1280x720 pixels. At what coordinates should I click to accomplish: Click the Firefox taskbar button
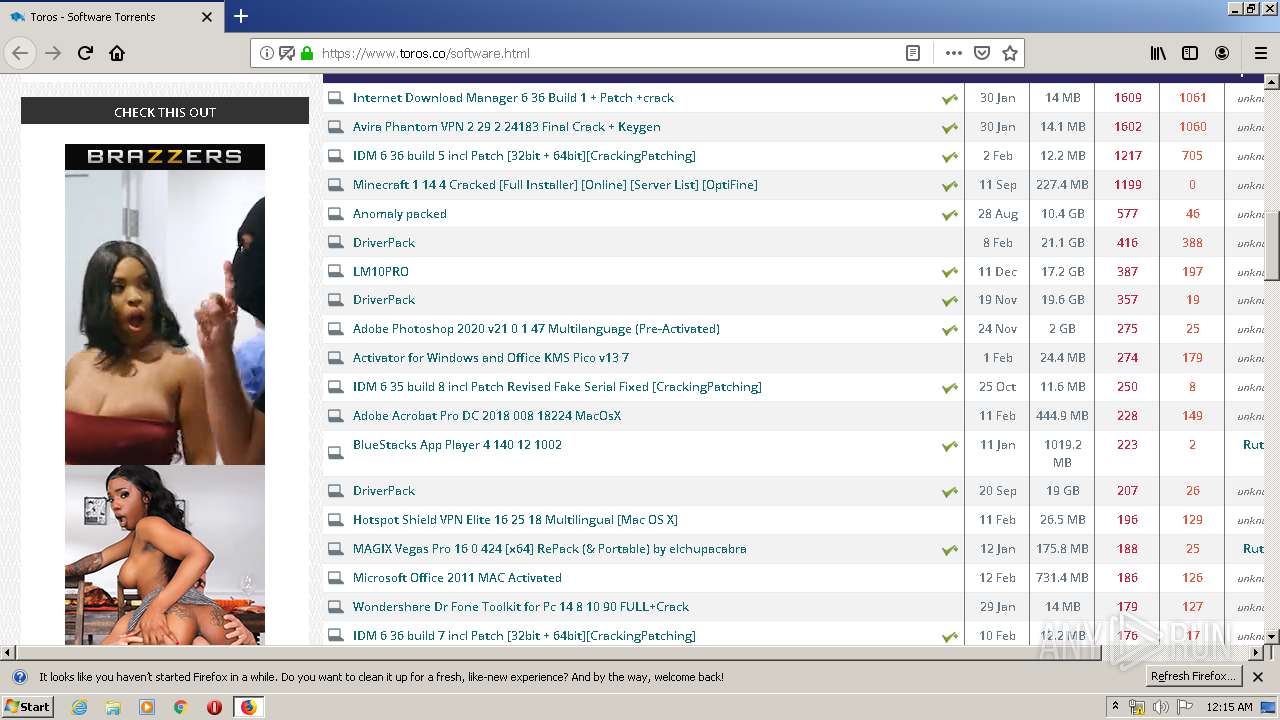248,707
